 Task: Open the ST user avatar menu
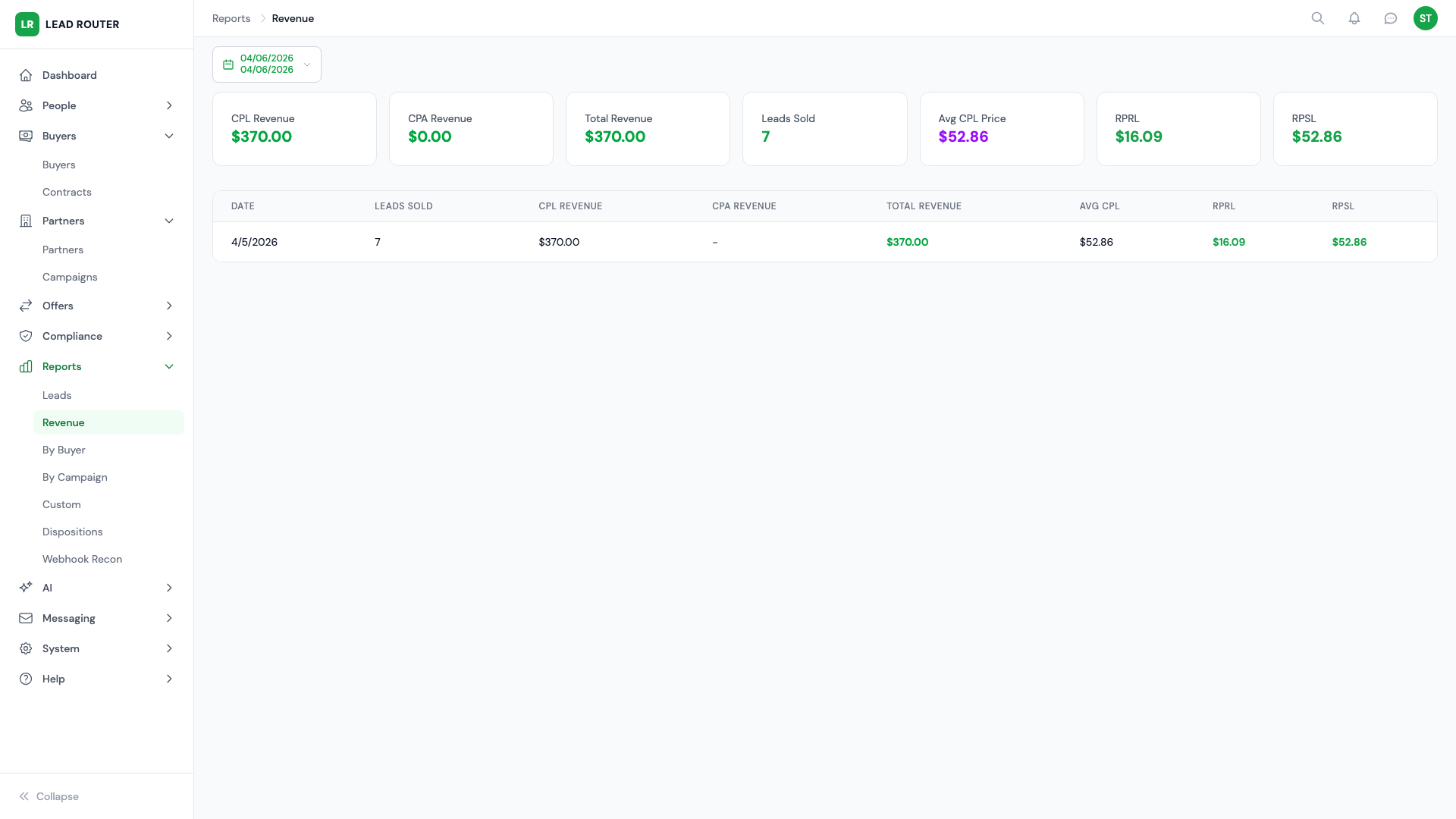coord(1426,18)
